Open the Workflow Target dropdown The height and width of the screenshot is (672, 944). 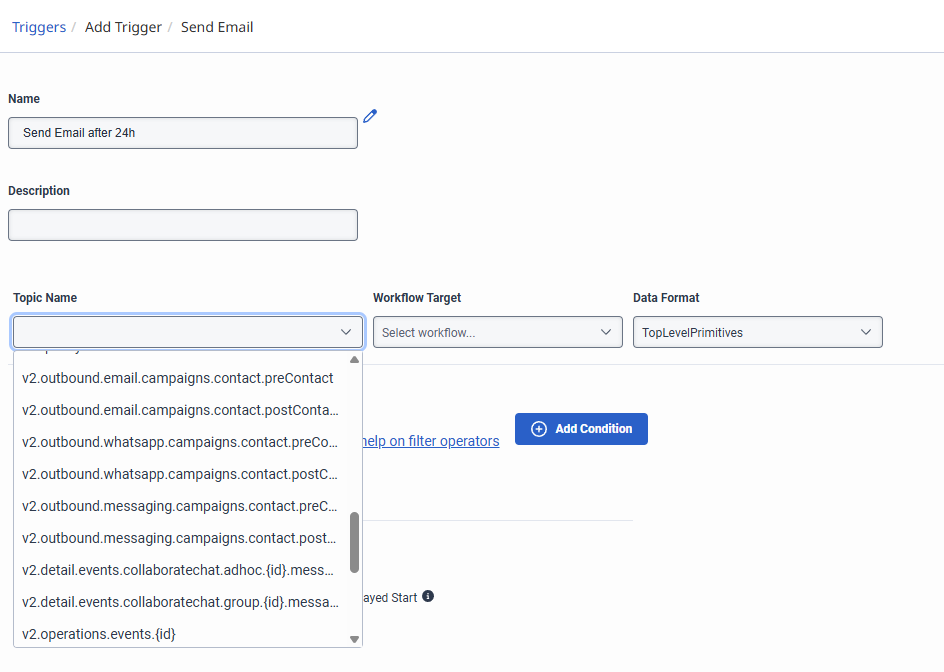pyautogui.click(x=497, y=332)
